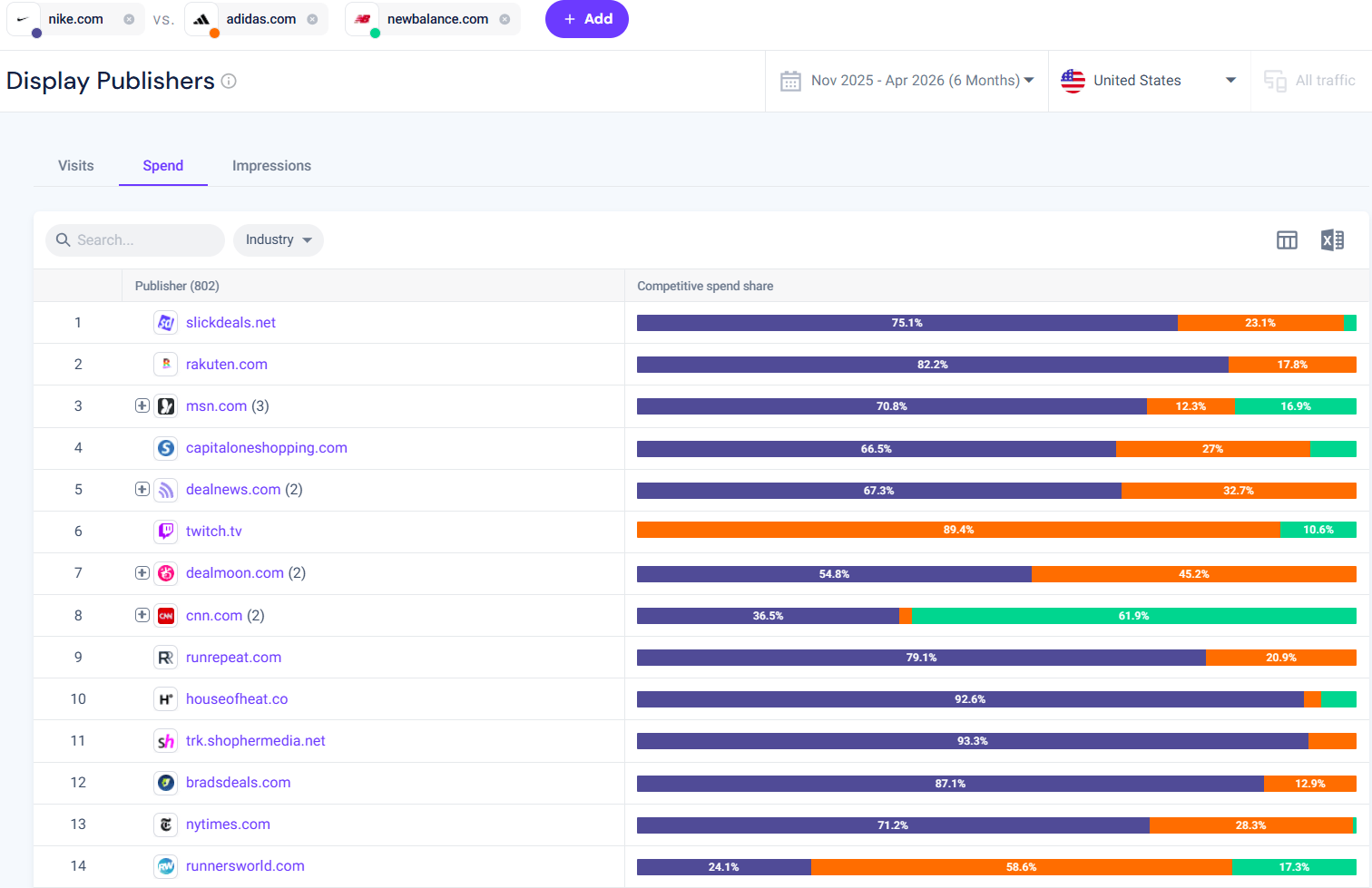Viewport: 1372px width, 888px height.
Task: Open the houseofheat.co publisher link
Action: [237, 699]
